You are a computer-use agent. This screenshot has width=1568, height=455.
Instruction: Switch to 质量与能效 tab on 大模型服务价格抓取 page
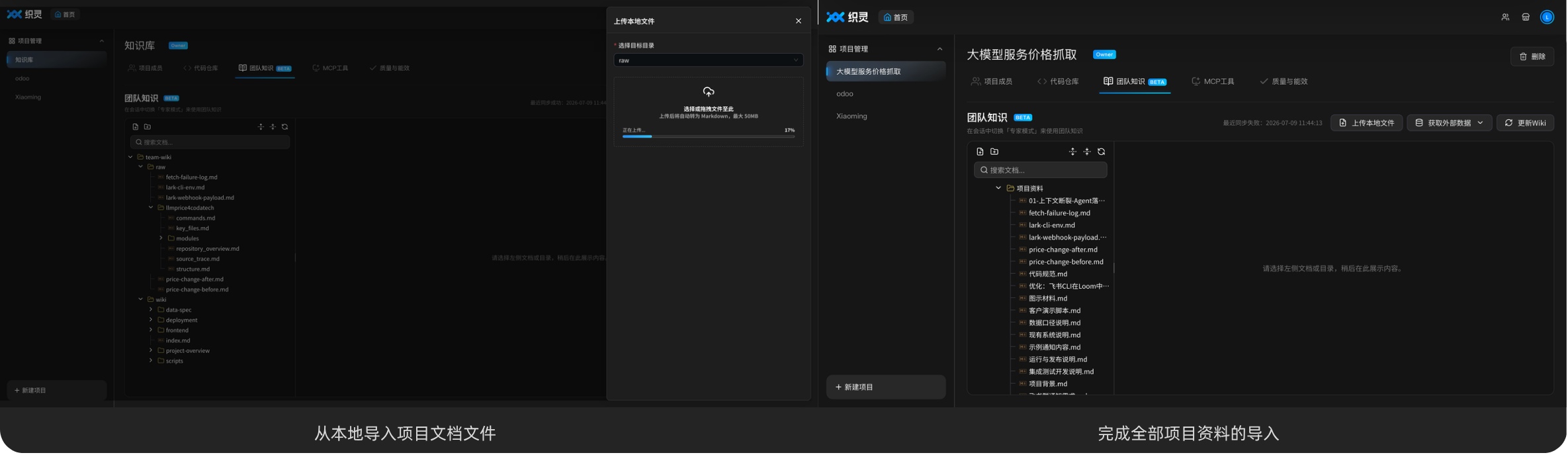(1284, 81)
